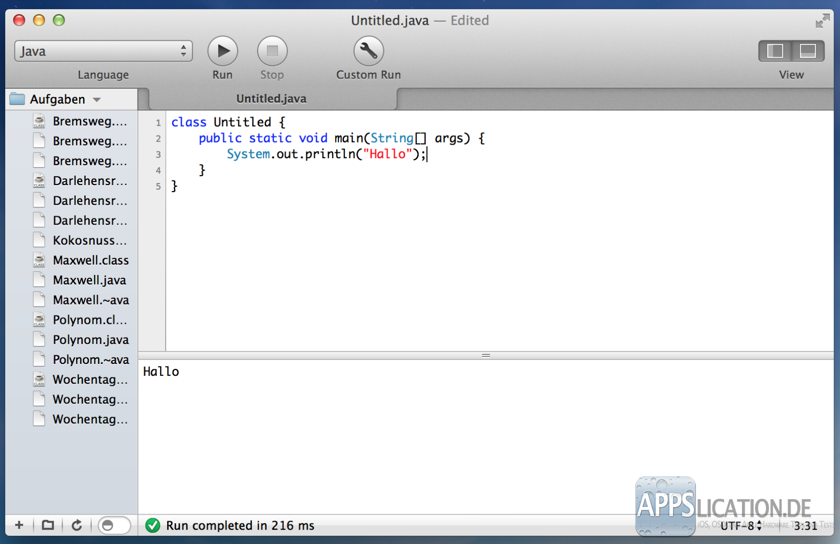The height and width of the screenshot is (544, 840).
Task: Click System keyword on line 3
Action: click(248, 154)
